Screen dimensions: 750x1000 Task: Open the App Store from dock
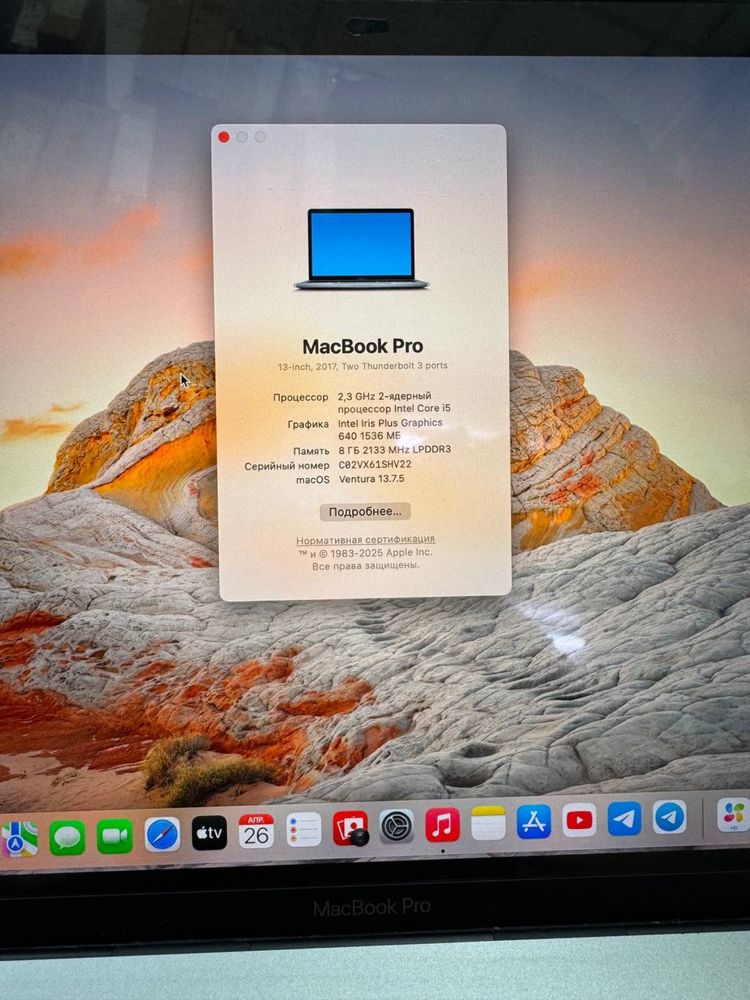(534, 821)
